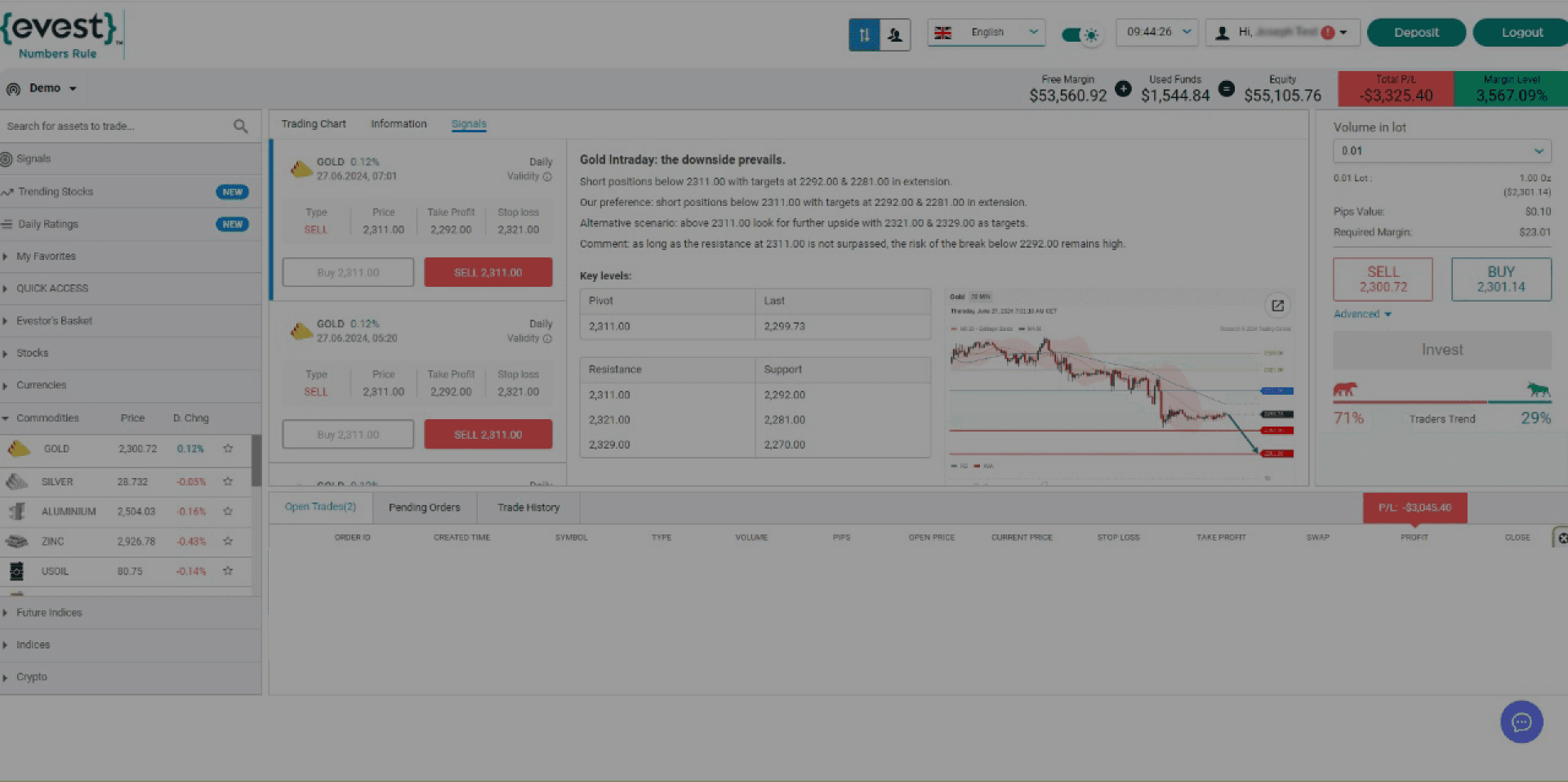
Task: Click the Deposit button
Action: (1416, 33)
